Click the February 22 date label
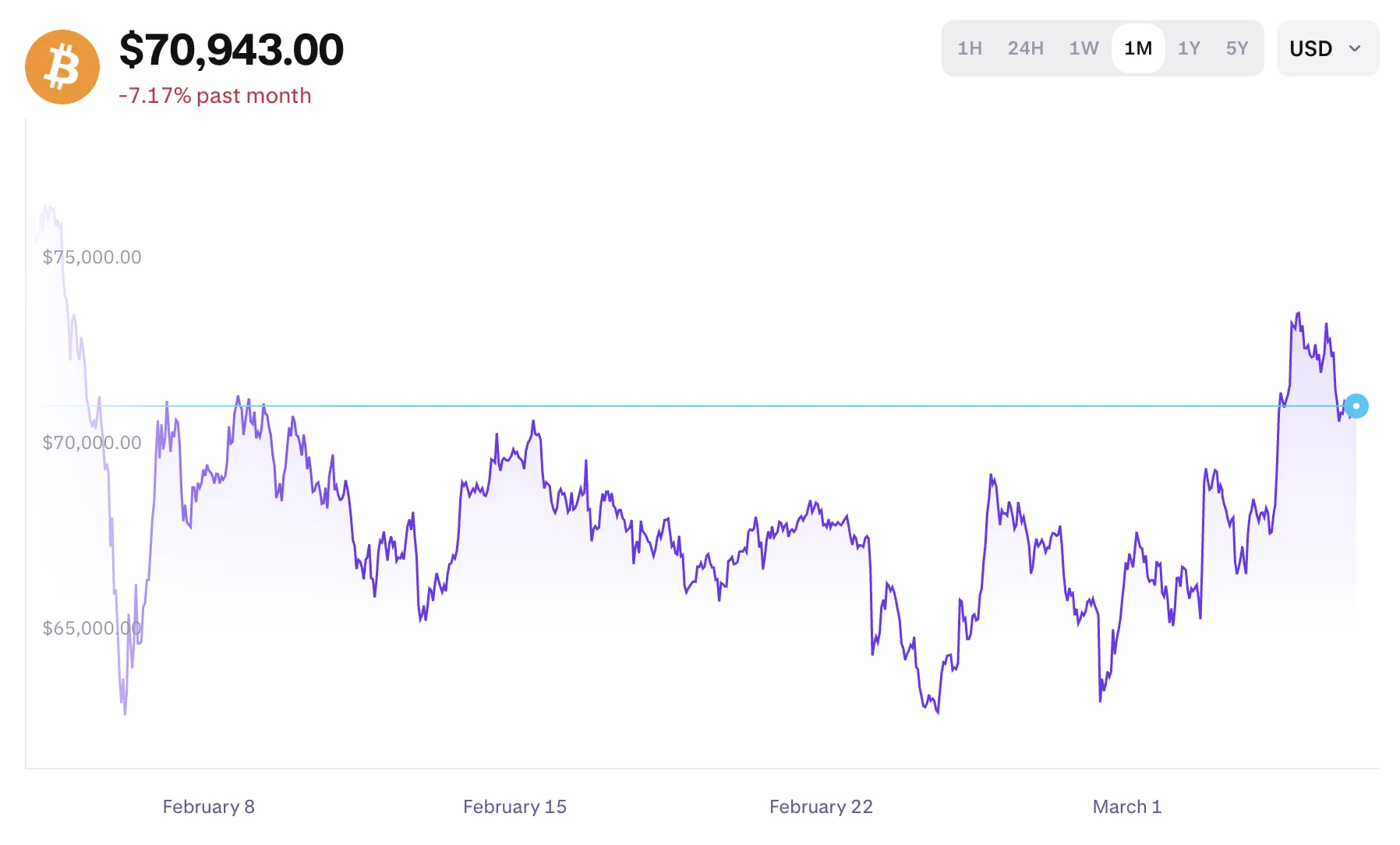Viewport: 1400px width, 845px height. 821,807
